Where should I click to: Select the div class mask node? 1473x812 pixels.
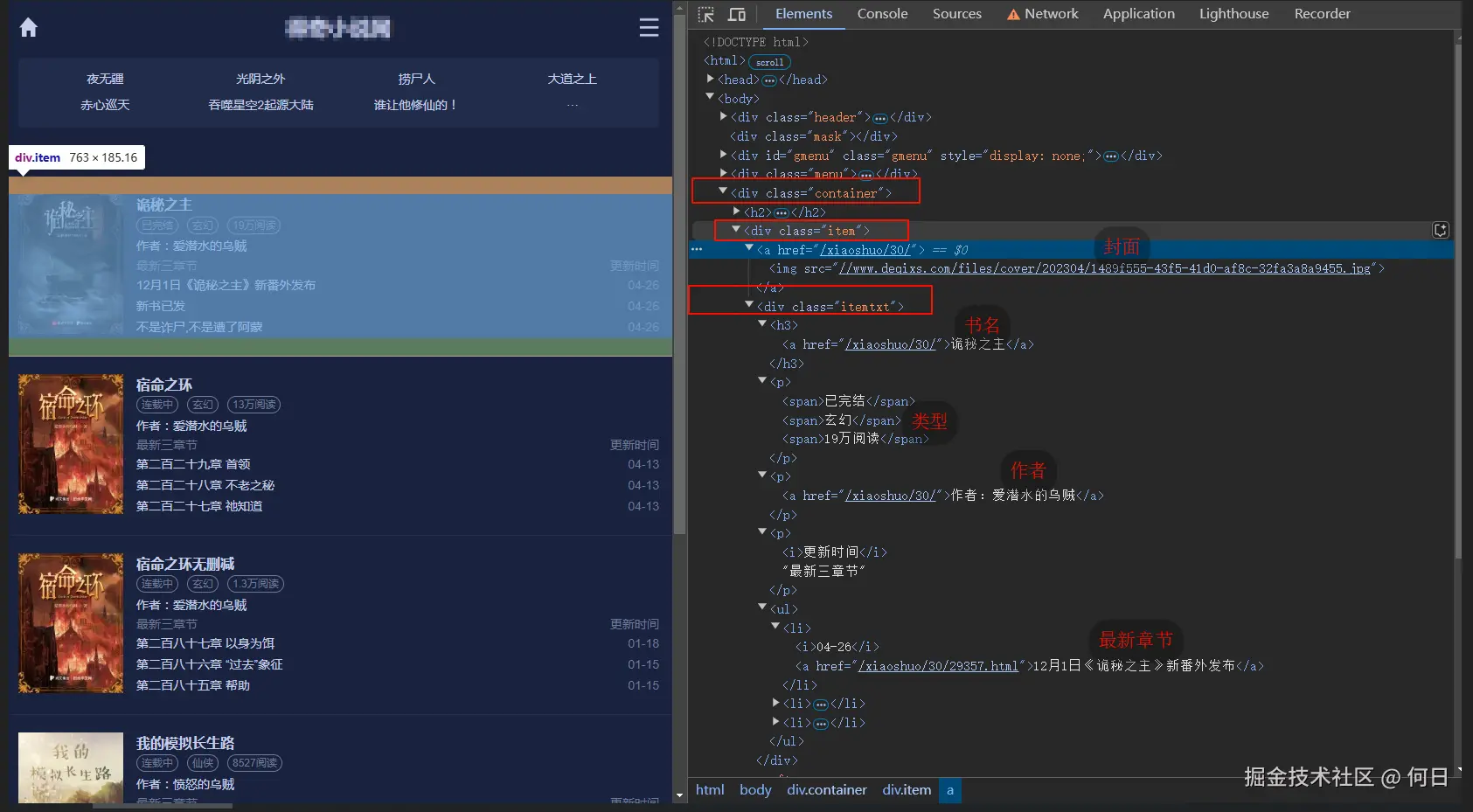coord(814,136)
